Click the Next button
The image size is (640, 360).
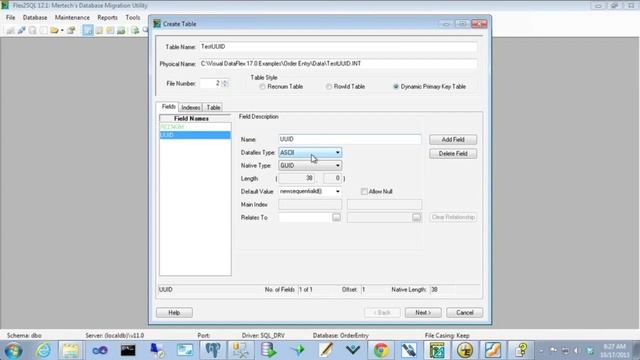423,313
